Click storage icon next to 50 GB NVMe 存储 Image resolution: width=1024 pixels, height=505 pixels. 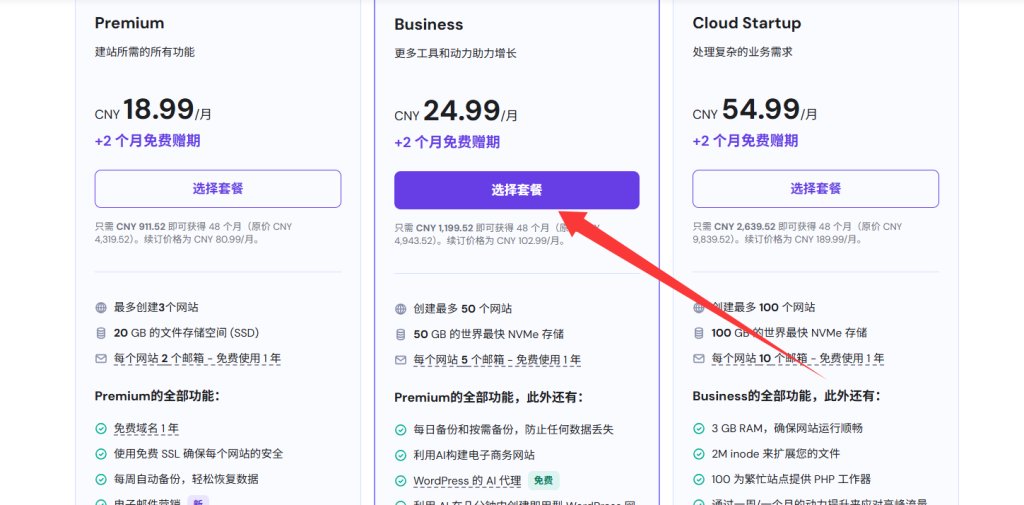[401, 334]
